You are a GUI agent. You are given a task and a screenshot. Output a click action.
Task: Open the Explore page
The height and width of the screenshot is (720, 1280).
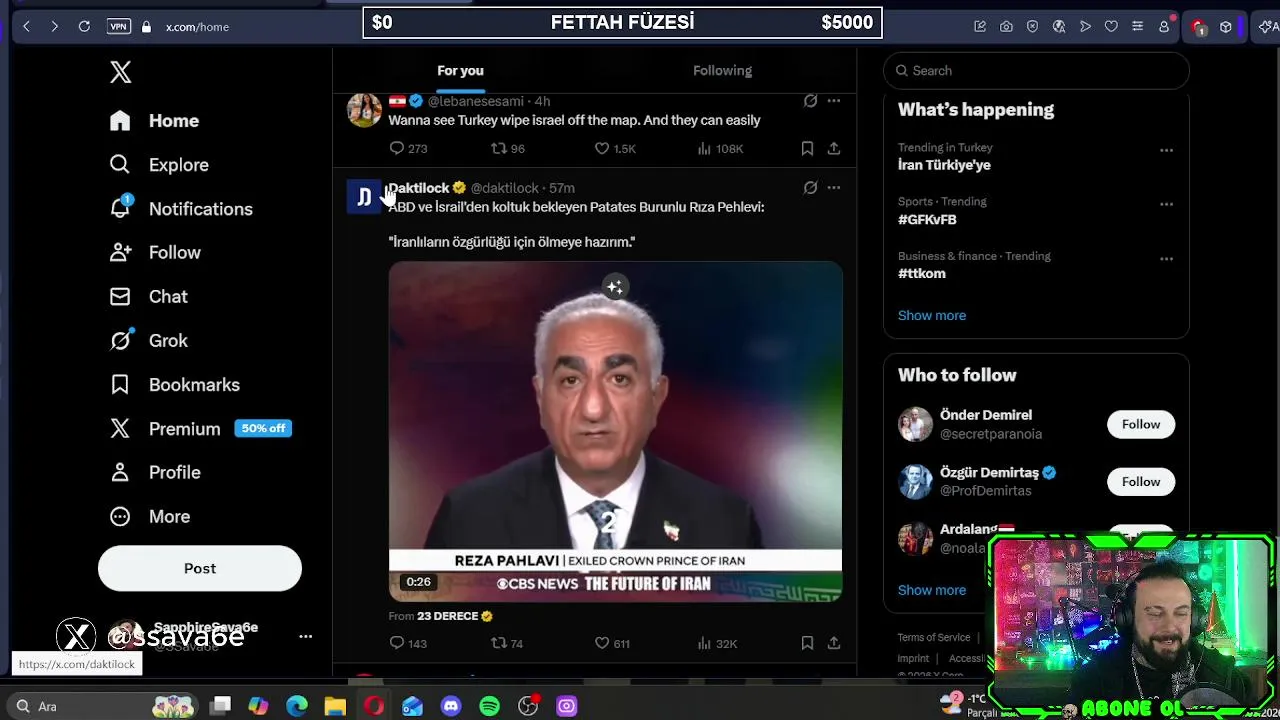click(159, 164)
